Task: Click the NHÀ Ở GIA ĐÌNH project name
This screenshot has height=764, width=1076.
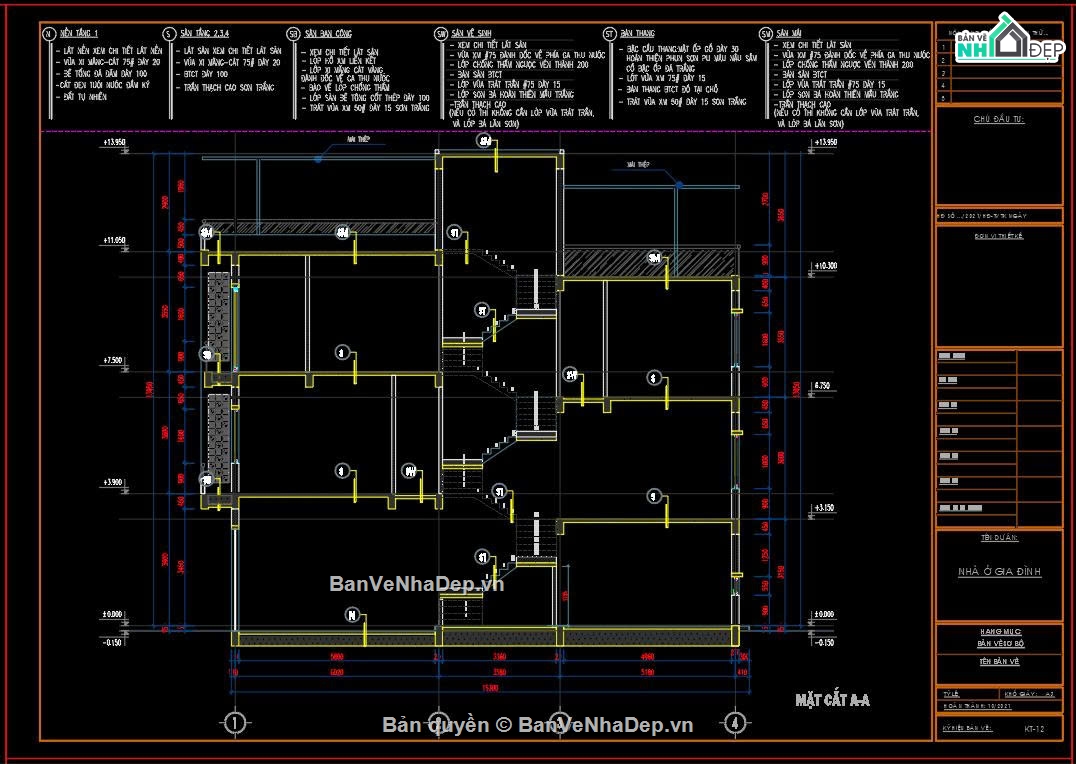Action: point(999,572)
